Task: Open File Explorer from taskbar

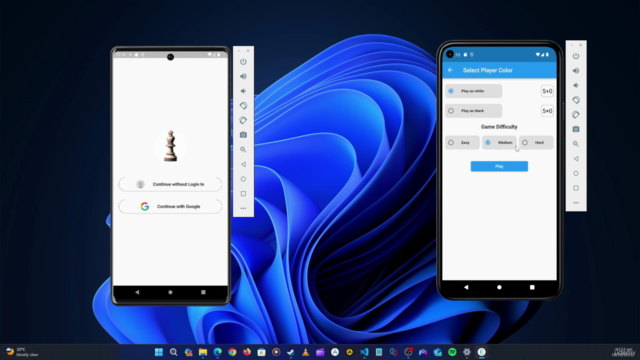Action: click(203, 352)
